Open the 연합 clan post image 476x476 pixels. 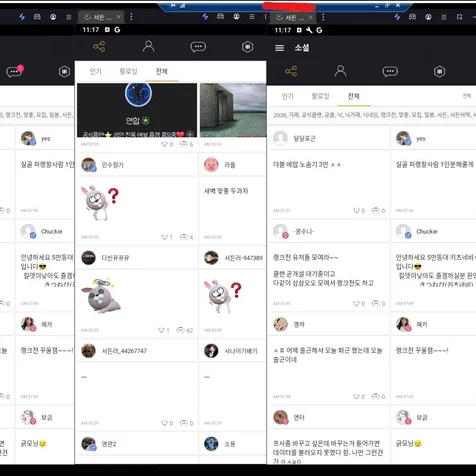(137, 110)
